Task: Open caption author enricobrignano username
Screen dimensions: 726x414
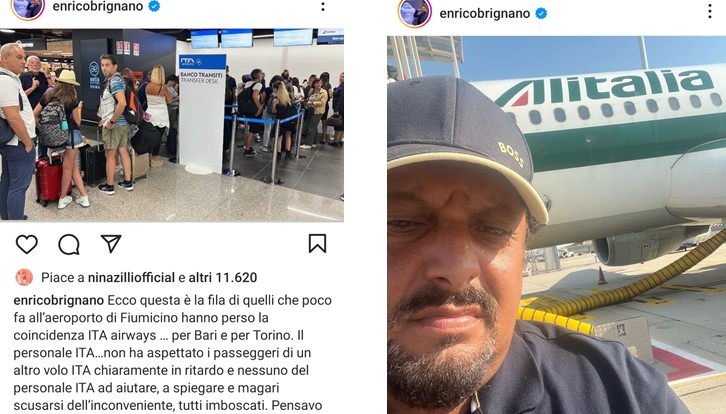Action: click(59, 300)
